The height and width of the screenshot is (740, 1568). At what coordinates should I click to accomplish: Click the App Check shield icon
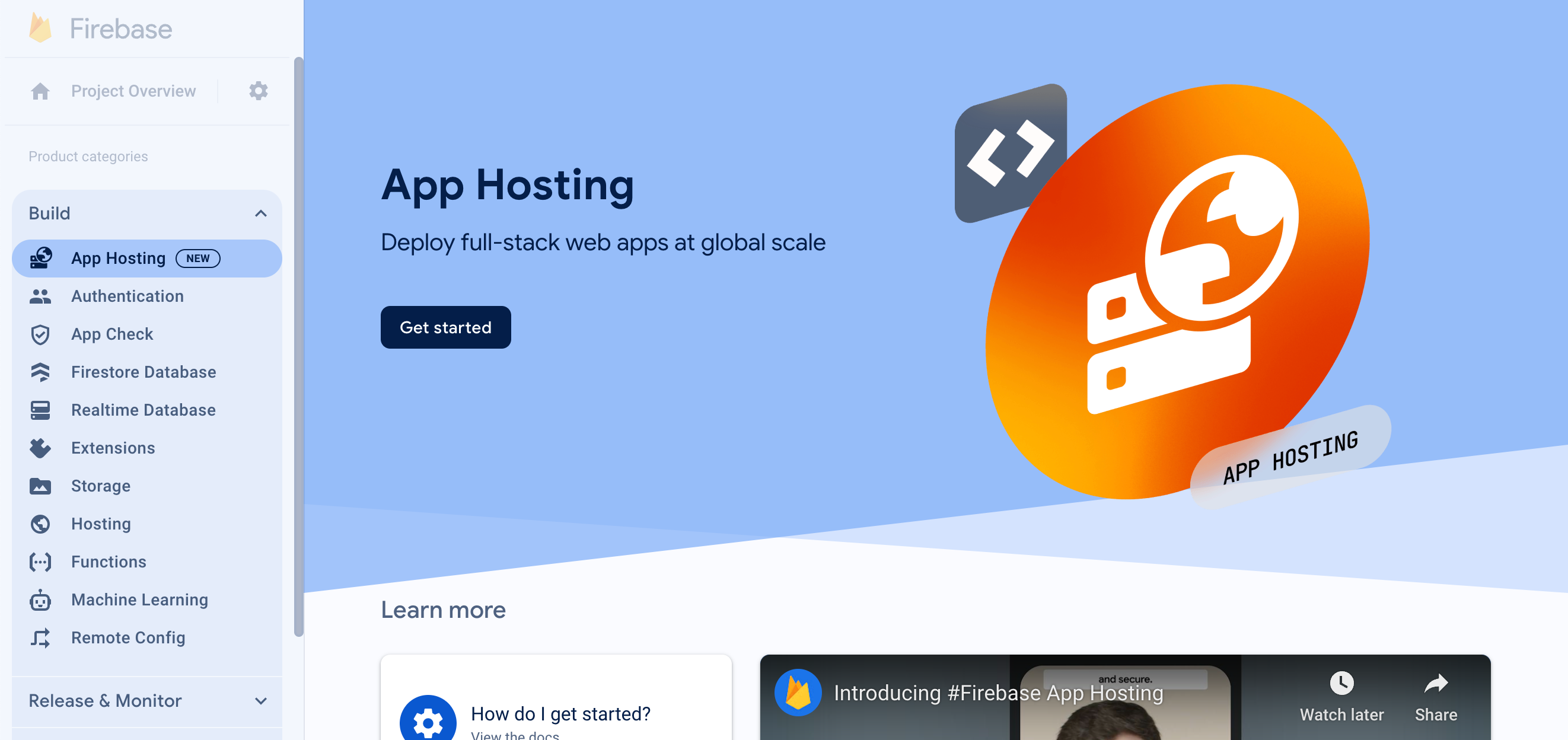(41, 334)
